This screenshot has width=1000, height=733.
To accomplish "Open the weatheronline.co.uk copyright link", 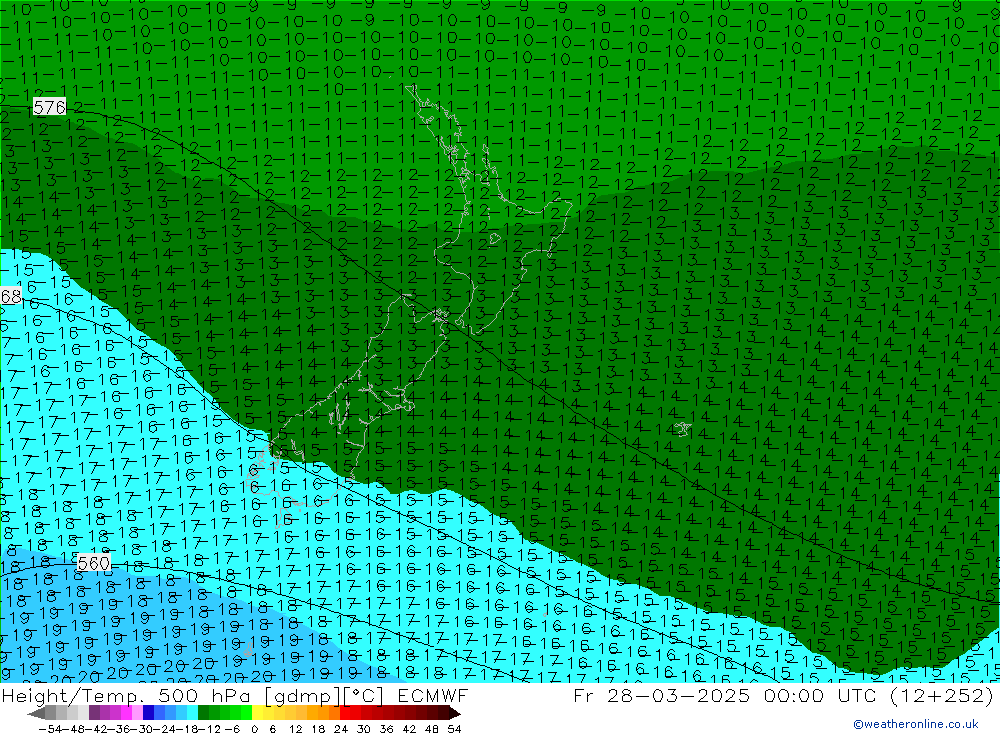I will (x=916, y=724).
